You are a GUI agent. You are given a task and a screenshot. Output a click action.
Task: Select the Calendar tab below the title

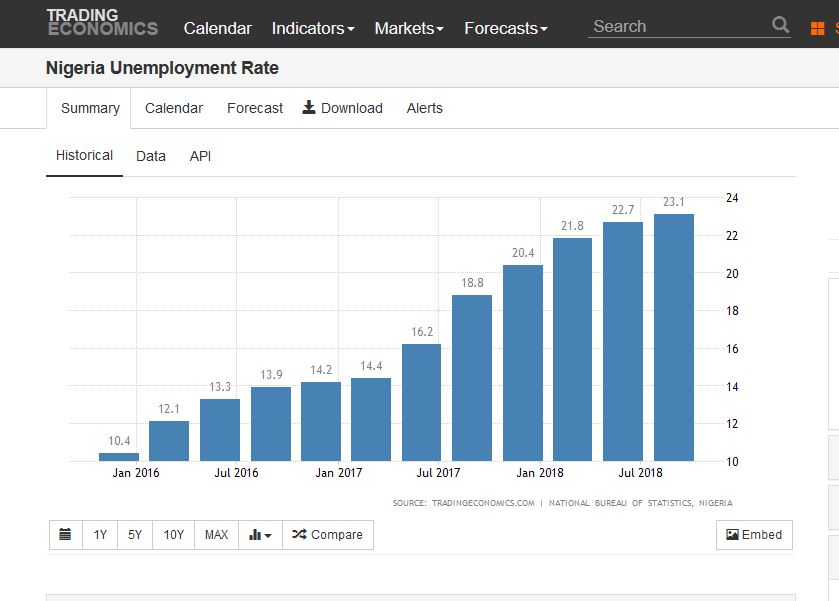[x=174, y=108]
